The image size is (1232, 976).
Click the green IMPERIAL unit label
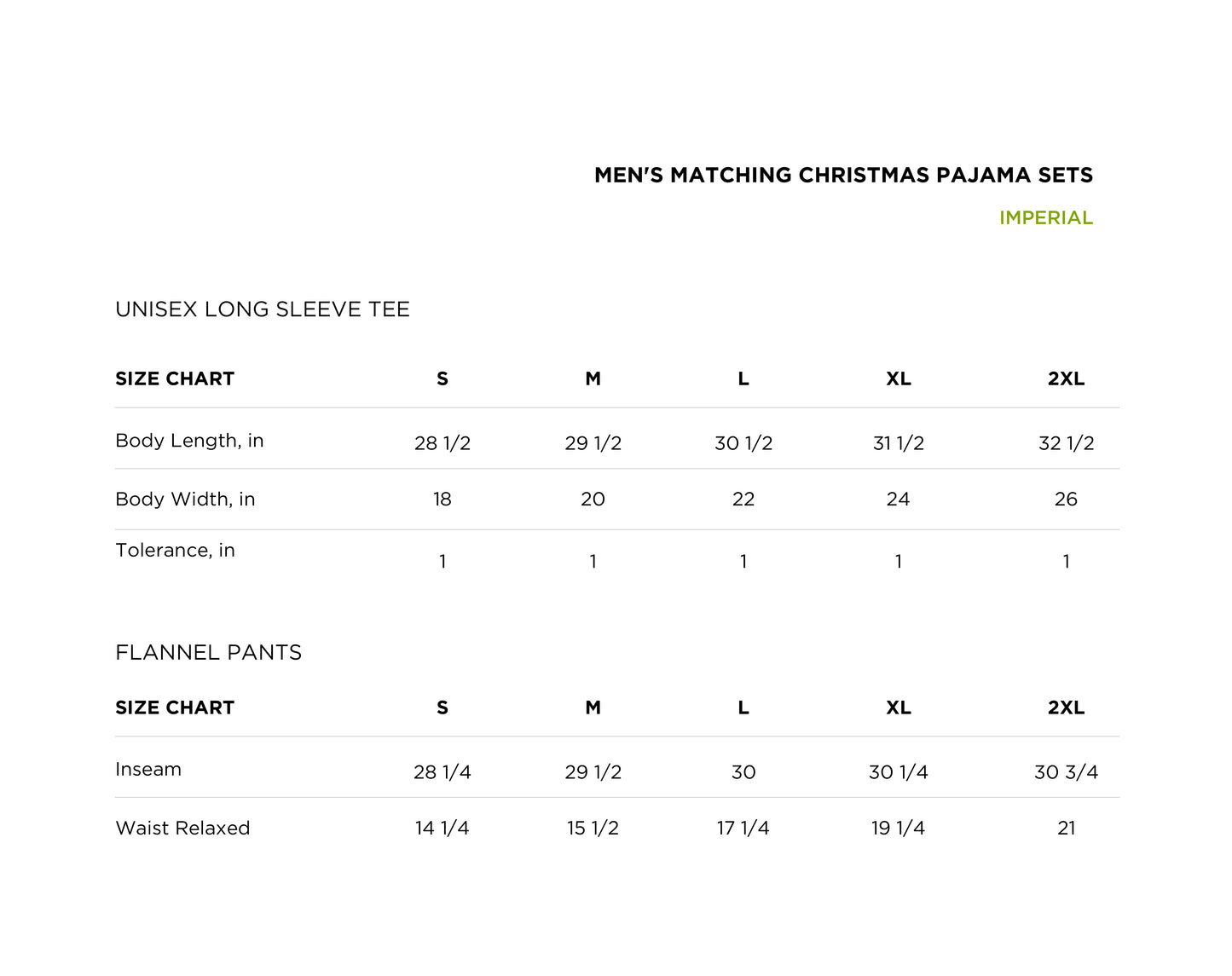pyautogui.click(x=1045, y=218)
